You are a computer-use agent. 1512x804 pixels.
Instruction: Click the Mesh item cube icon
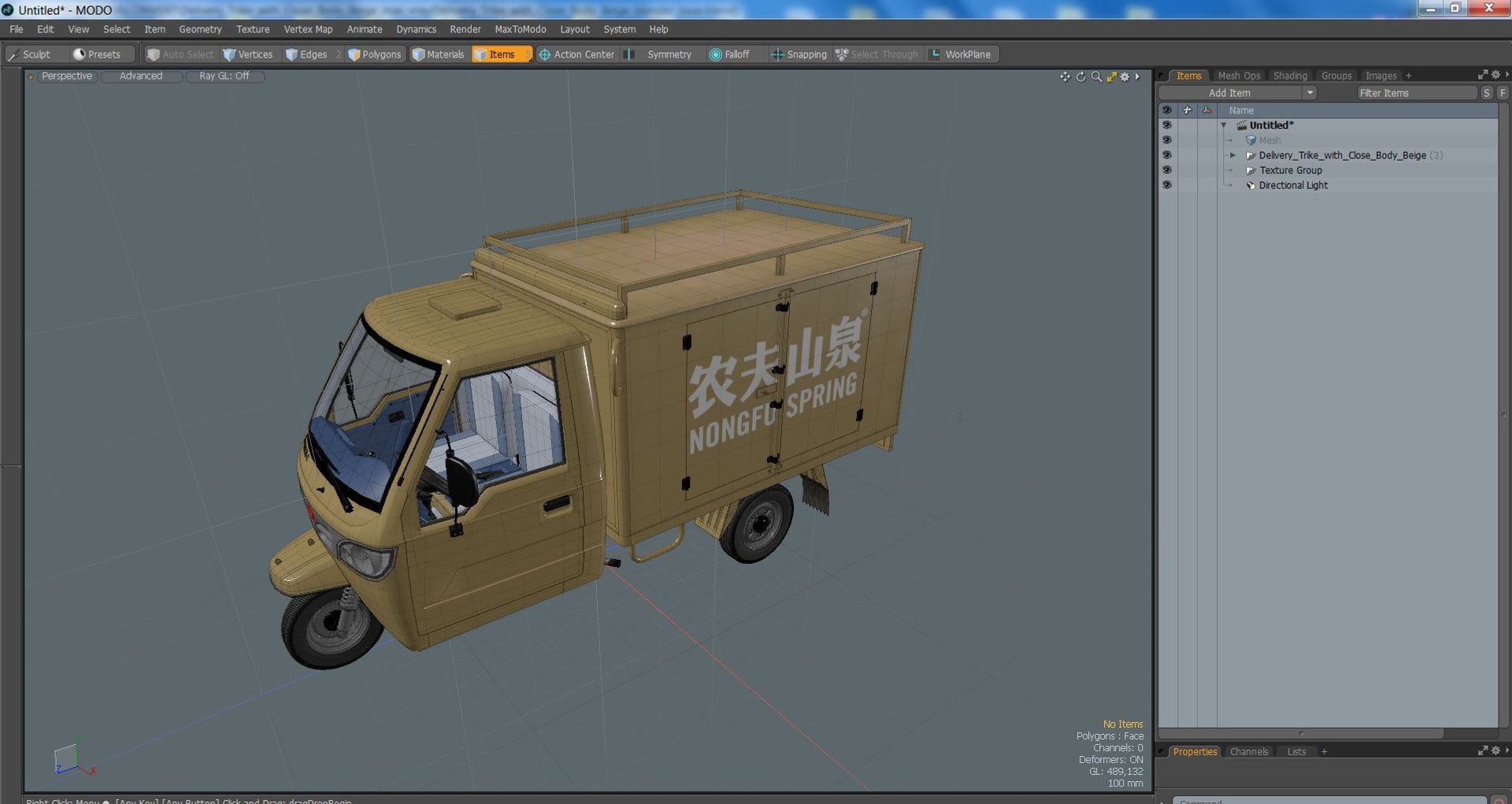pyautogui.click(x=1251, y=140)
